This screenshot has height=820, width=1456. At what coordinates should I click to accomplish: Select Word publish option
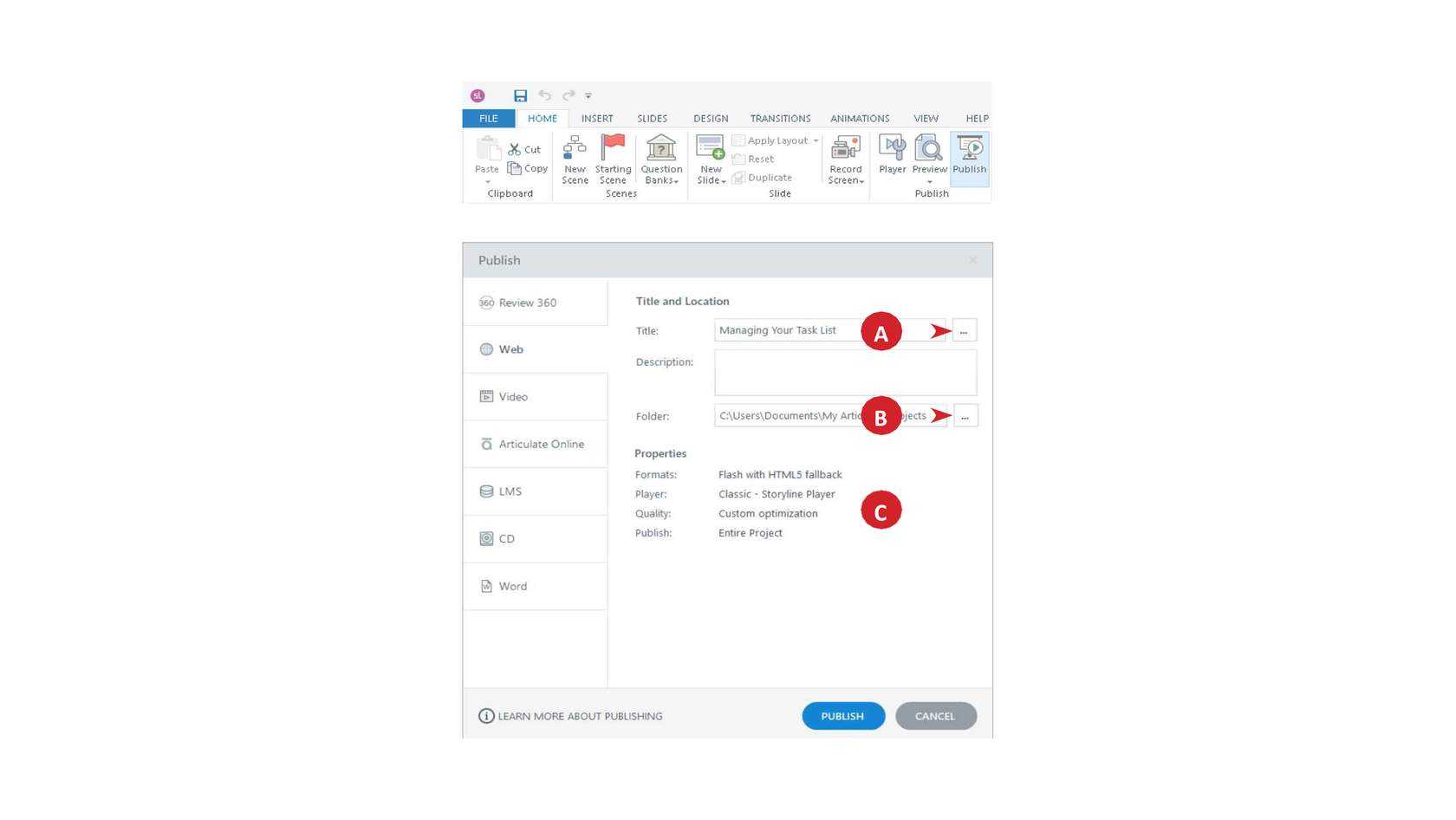(536, 586)
